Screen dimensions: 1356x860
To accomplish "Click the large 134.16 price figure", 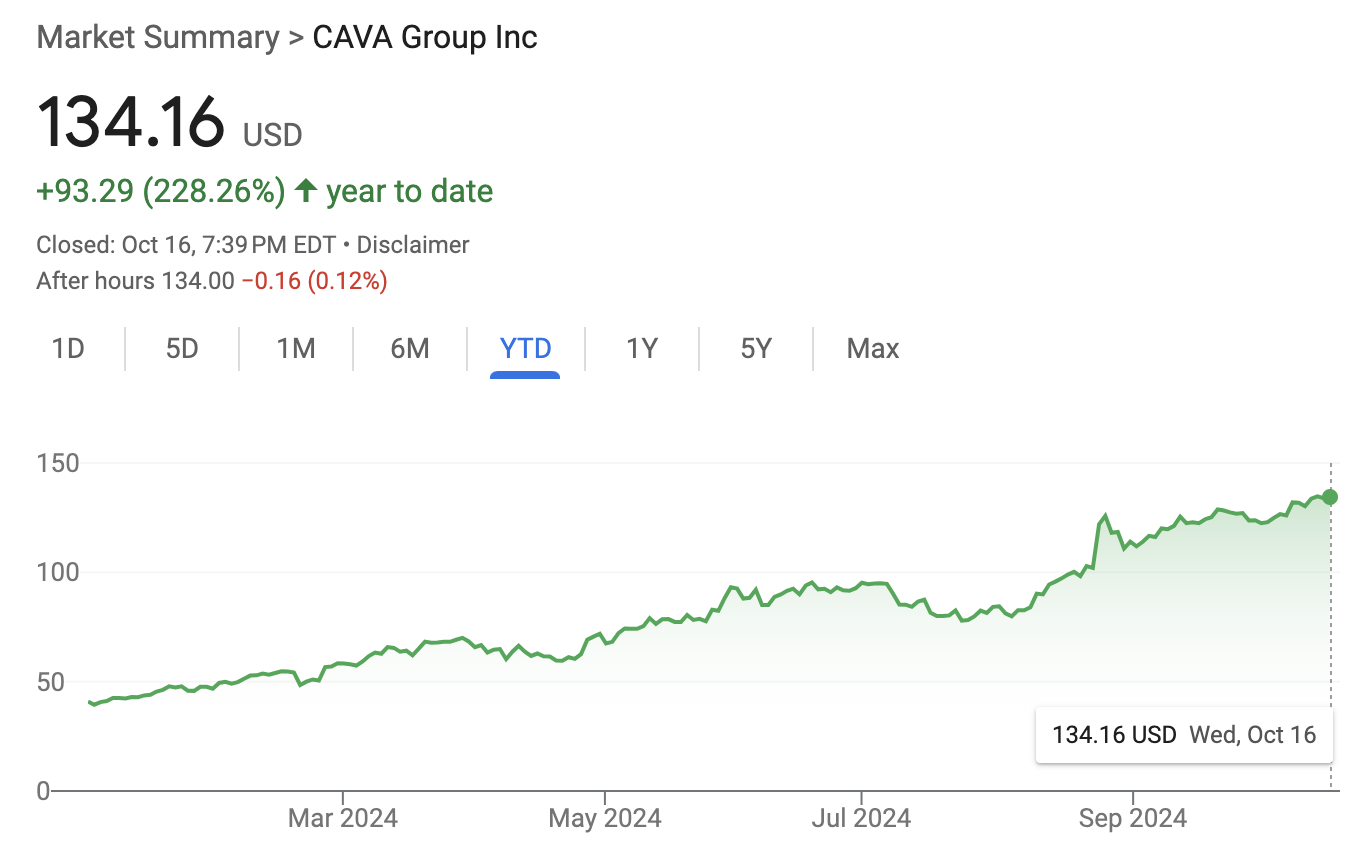I will point(131,123).
